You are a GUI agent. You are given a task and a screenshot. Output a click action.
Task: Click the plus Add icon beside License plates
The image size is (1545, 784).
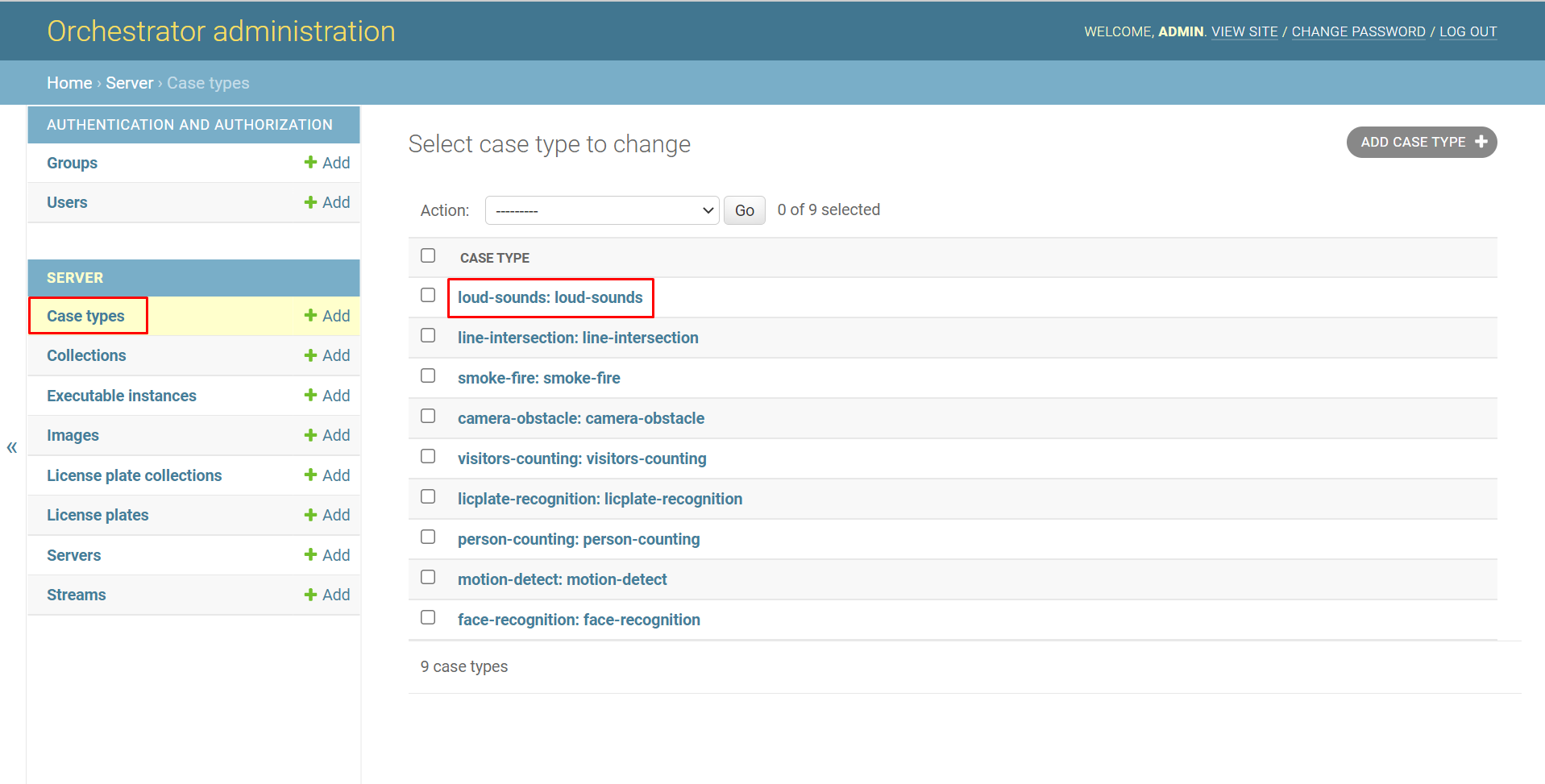click(310, 515)
